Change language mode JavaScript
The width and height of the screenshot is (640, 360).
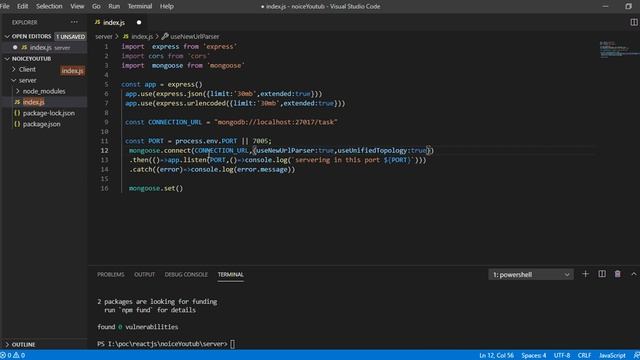(x=612, y=356)
